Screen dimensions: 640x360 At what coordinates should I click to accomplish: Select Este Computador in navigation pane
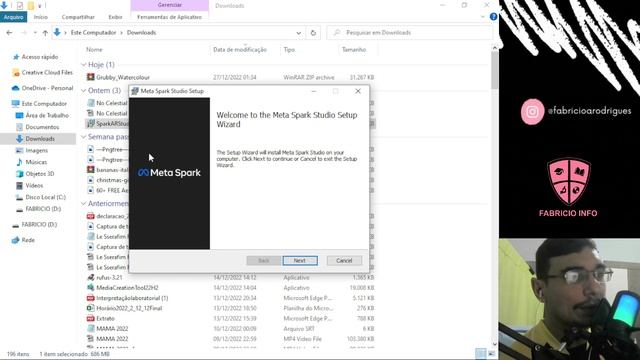pyautogui.click(x=44, y=104)
